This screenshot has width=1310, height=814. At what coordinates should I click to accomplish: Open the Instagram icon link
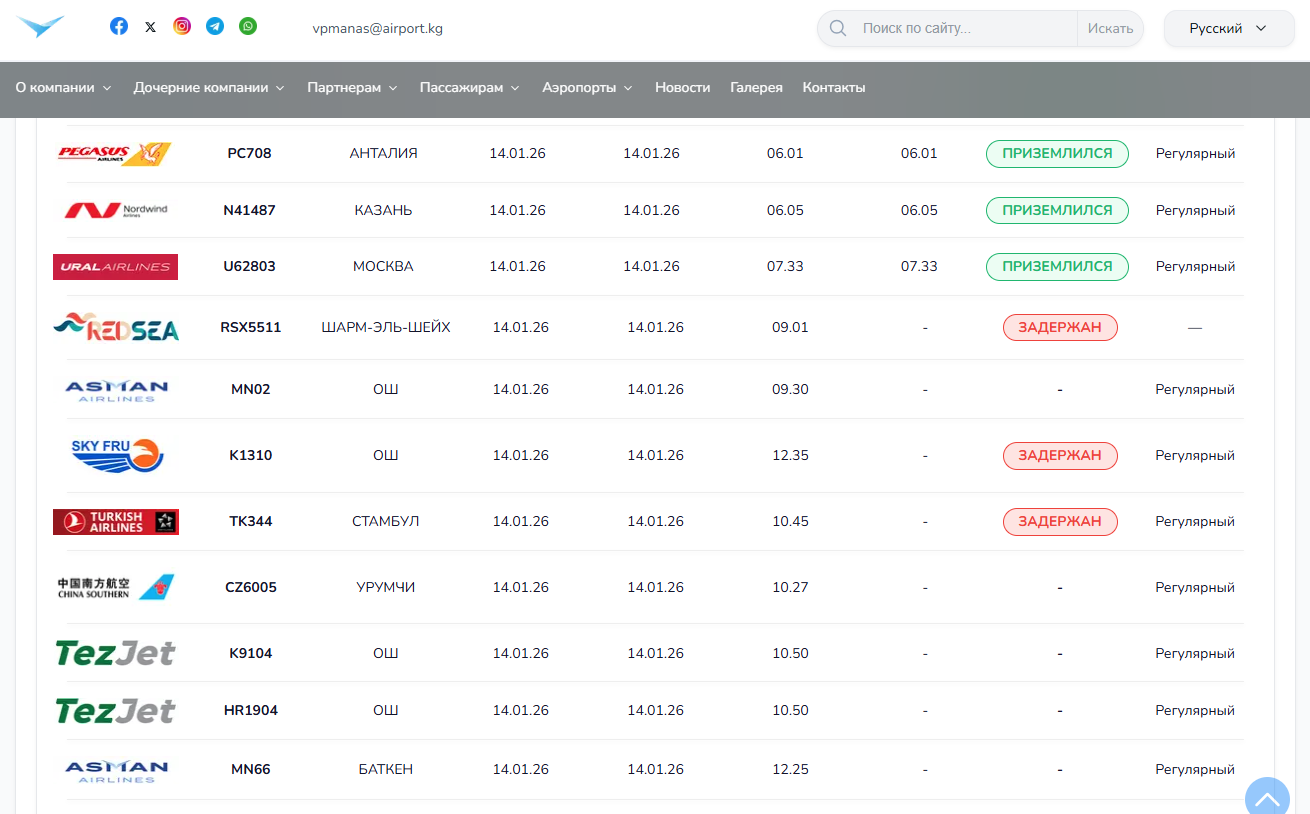tap(182, 27)
